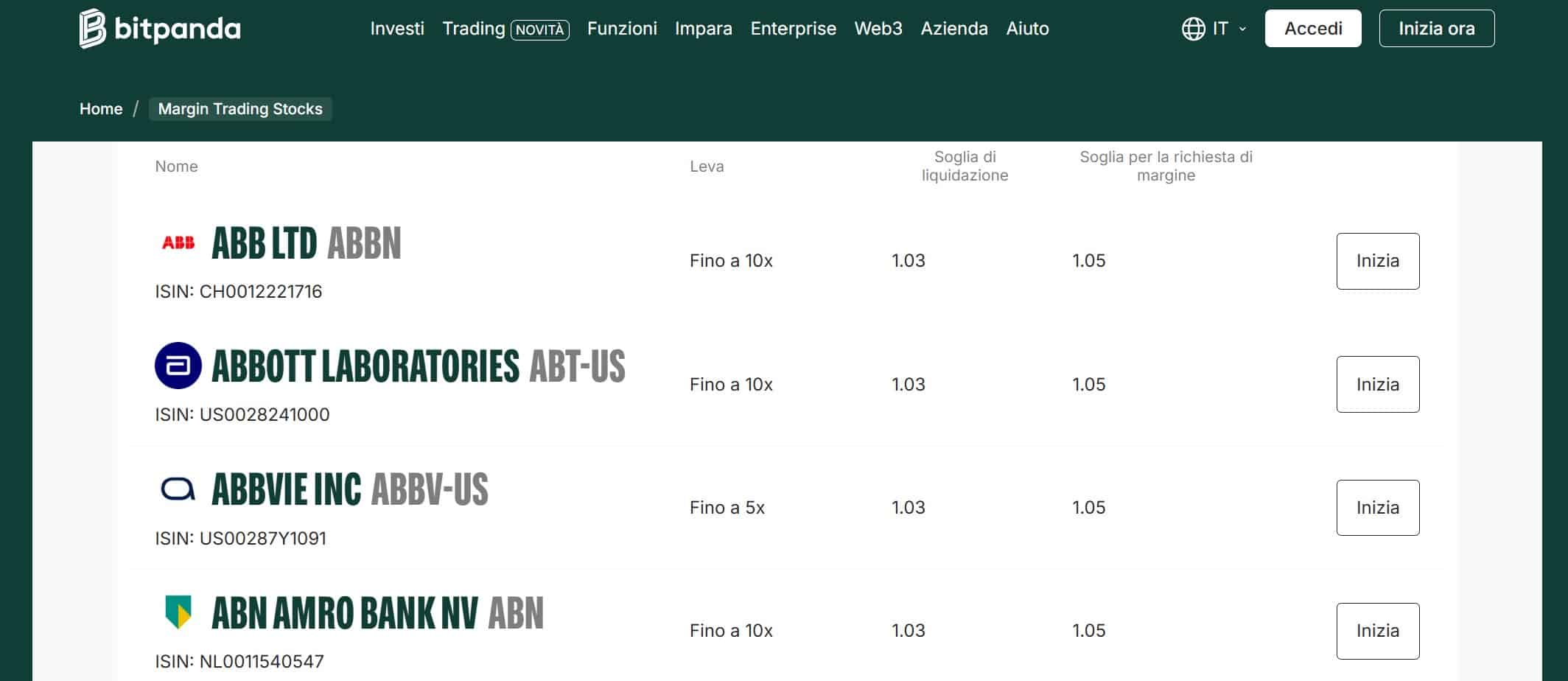Click 1.03 liquidation value for ABN AMRO
Image resolution: width=1568 pixels, height=681 pixels.
909,631
